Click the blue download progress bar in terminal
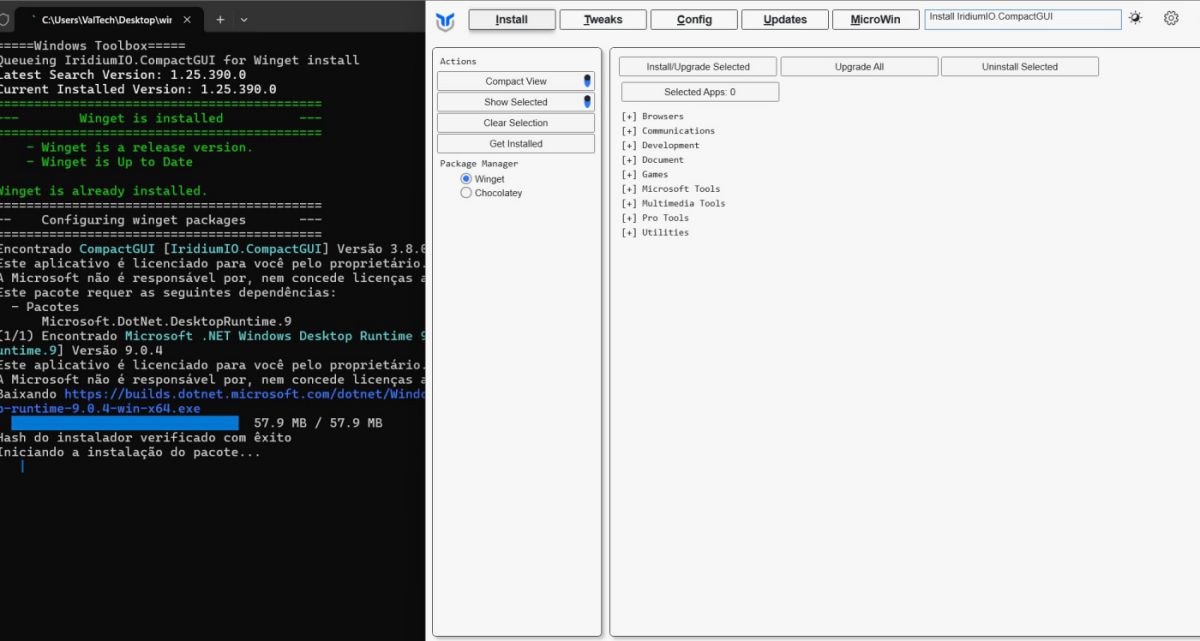 click(x=125, y=423)
